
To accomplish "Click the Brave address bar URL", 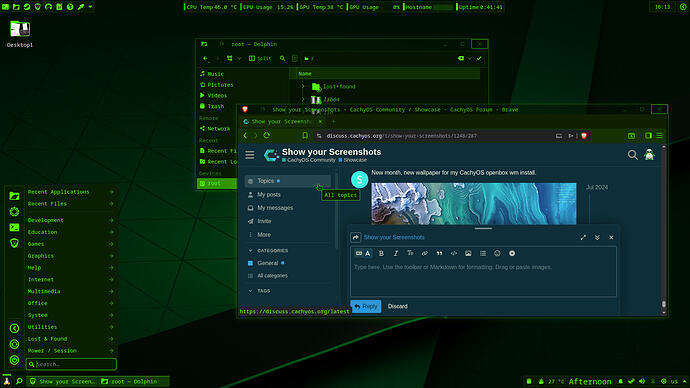I will [401, 136].
